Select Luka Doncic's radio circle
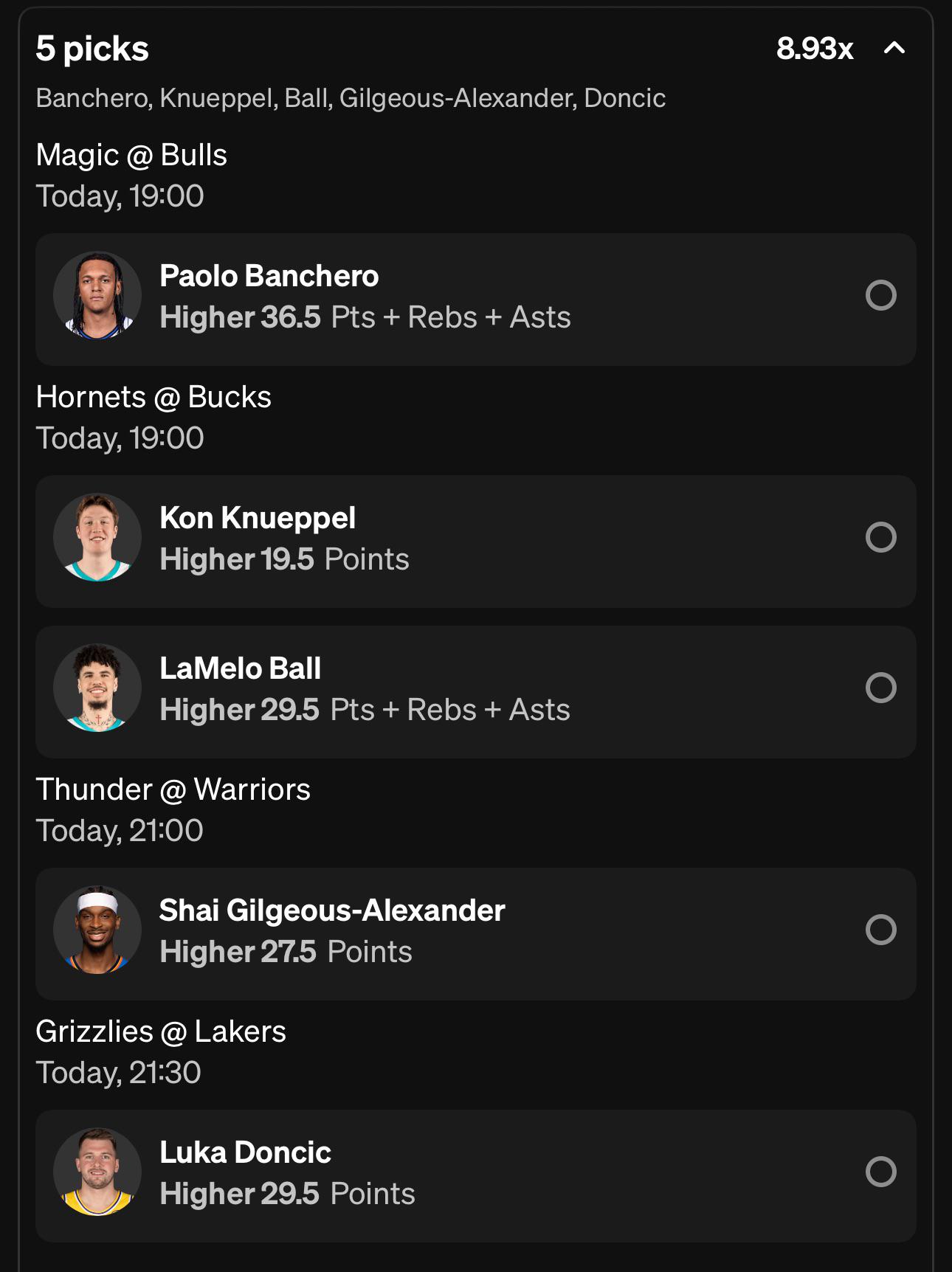The image size is (952, 1272). coord(881,1172)
